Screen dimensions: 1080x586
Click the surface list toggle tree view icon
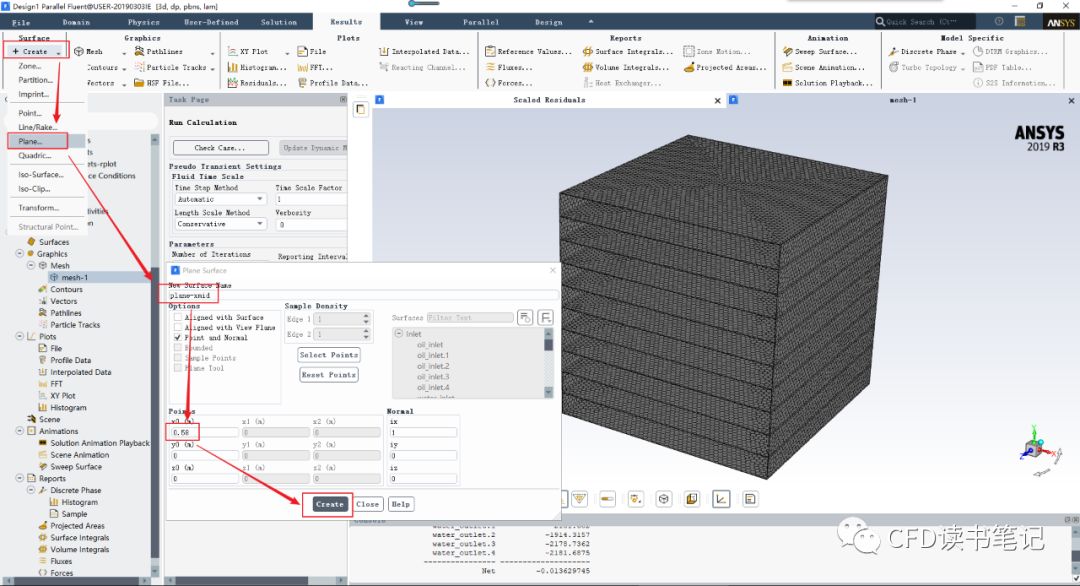546,317
